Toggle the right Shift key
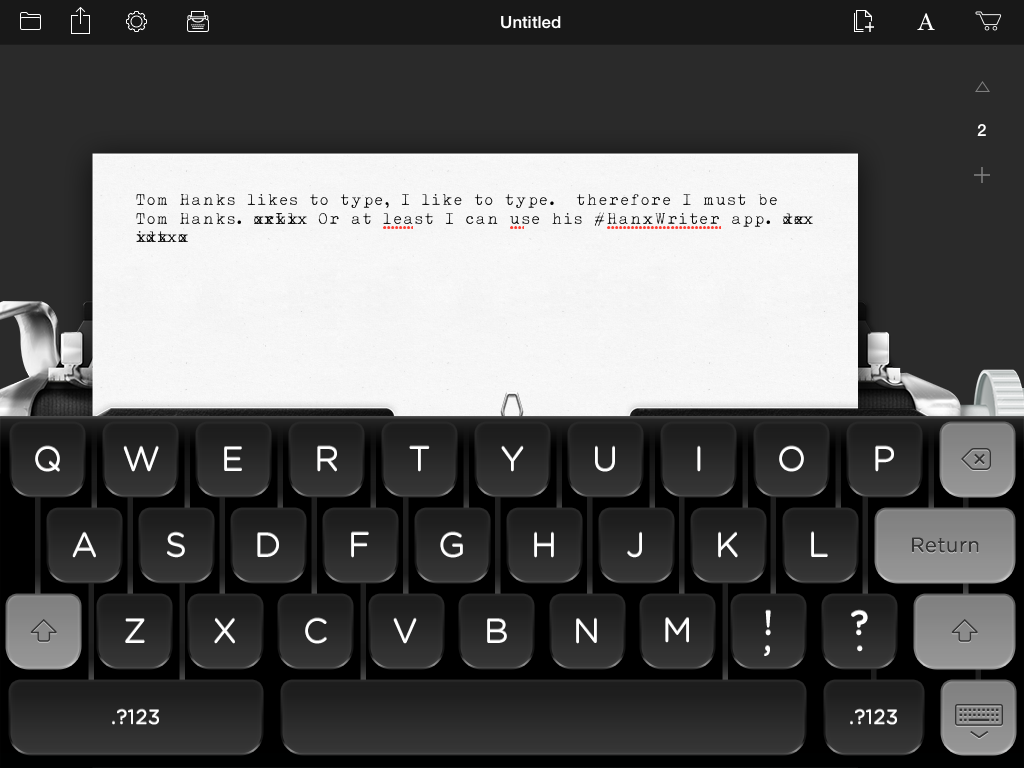Viewport: 1024px width, 768px height. pos(964,631)
